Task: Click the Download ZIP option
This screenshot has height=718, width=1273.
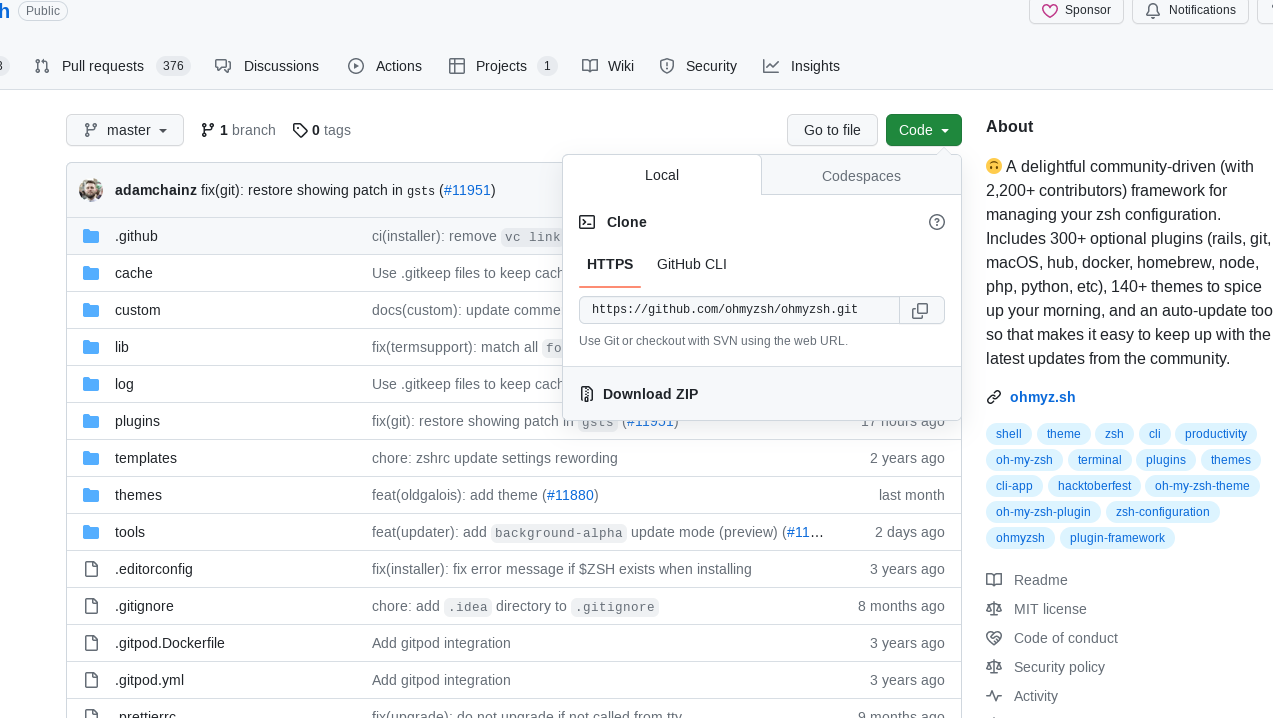Action: (x=650, y=394)
